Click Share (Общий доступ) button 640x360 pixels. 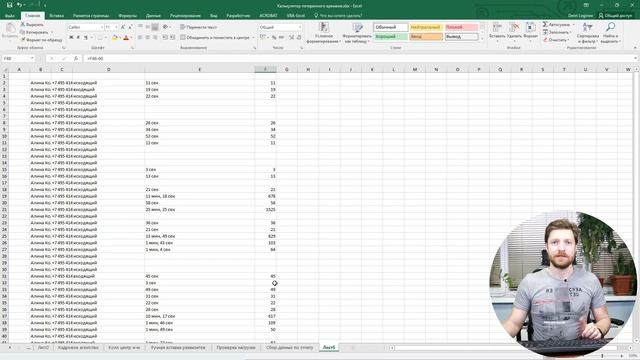coord(615,16)
